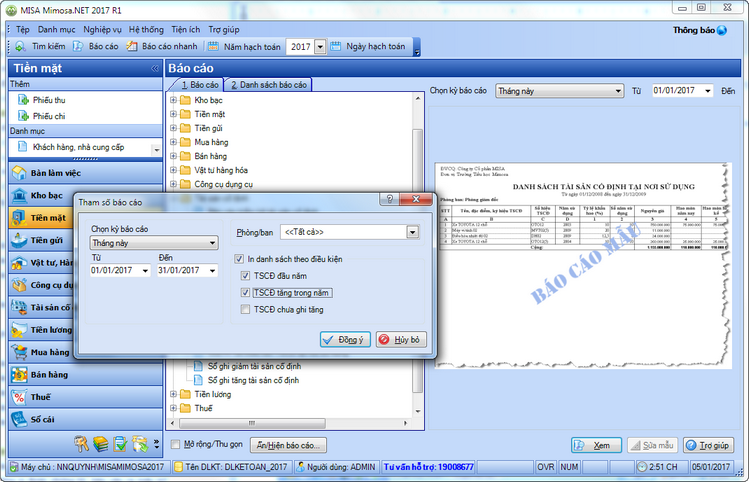Click the Ngày hạch toán calendar icon
Viewport: 749px width, 482px height.
pos(336,46)
